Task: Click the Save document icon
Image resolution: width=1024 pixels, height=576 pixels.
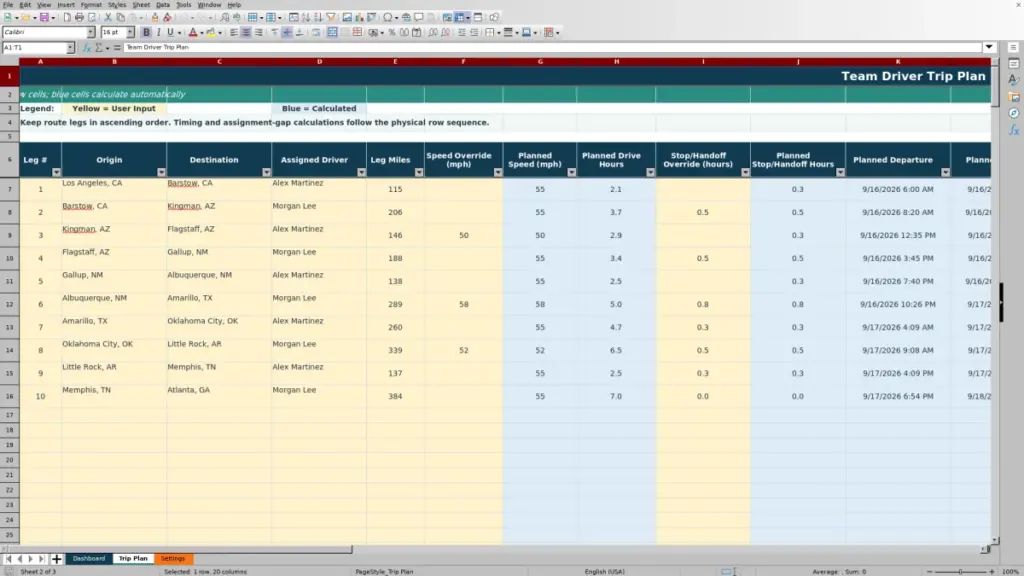Action: [x=44, y=18]
